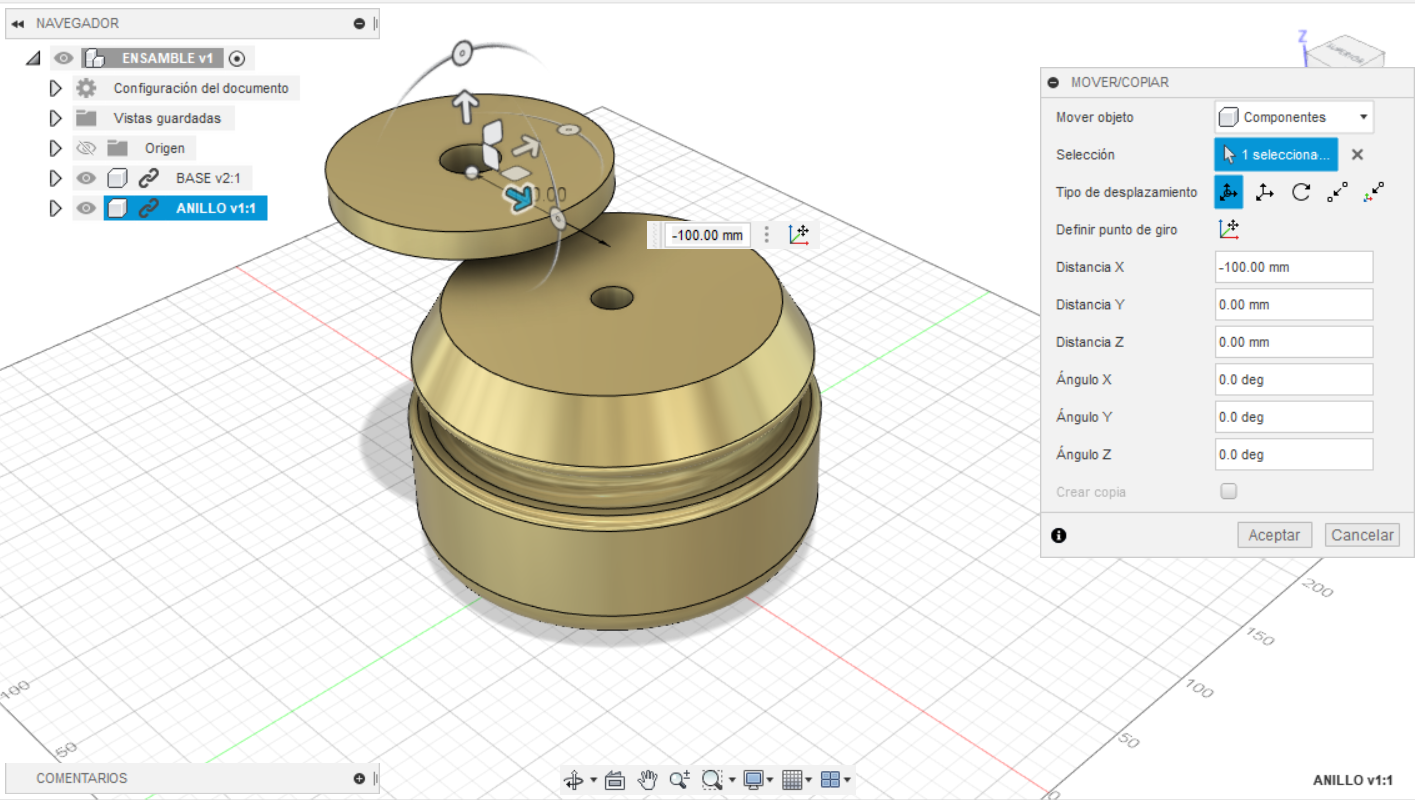Click the link icon of ANILLO v1:1
The image size is (1415, 800).
pyautogui.click(x=149, y=208)
